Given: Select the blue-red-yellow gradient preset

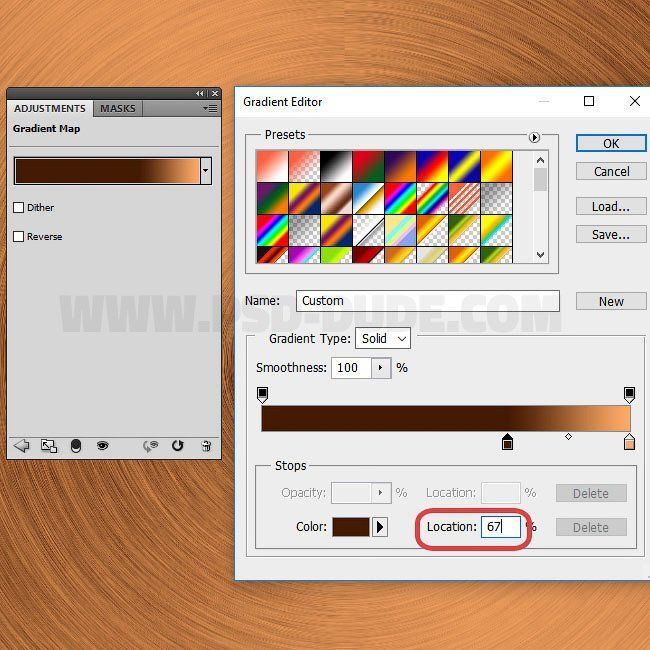Looking at the screenshot, I should coord(432,166).
